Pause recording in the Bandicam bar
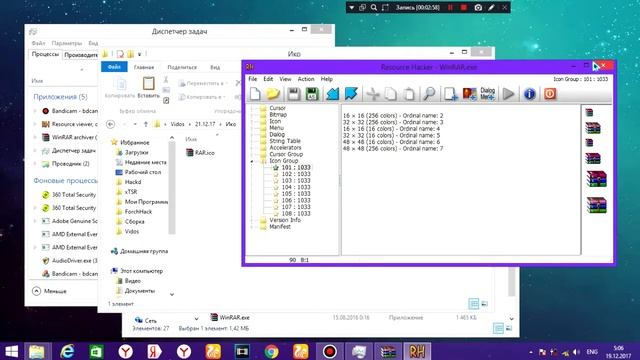640x360 pixels. coord(451,7)
